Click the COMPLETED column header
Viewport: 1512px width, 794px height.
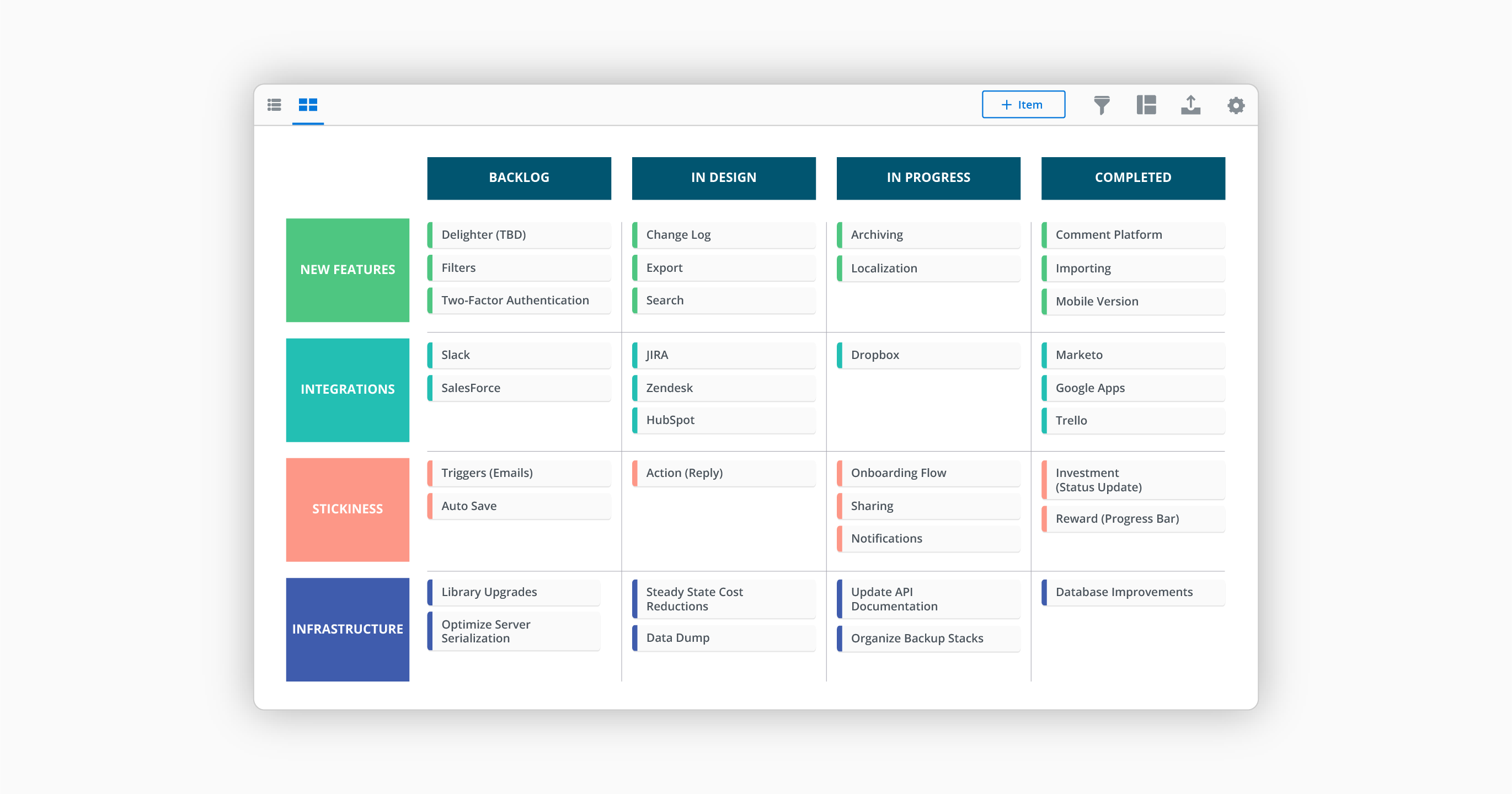click(x=1132, y=178)
